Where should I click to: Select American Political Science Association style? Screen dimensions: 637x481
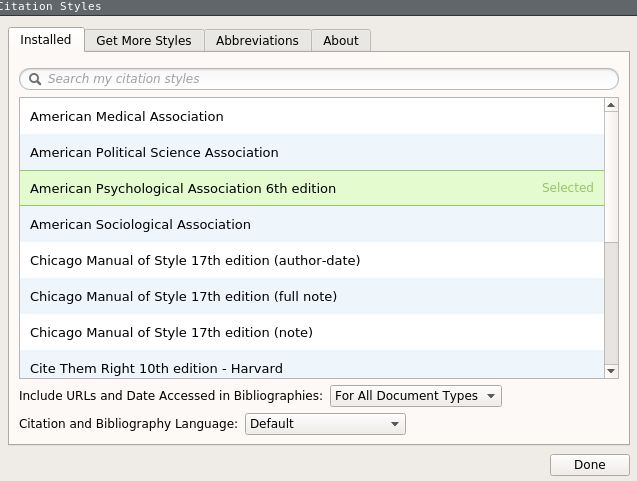[x=312, y=152]
